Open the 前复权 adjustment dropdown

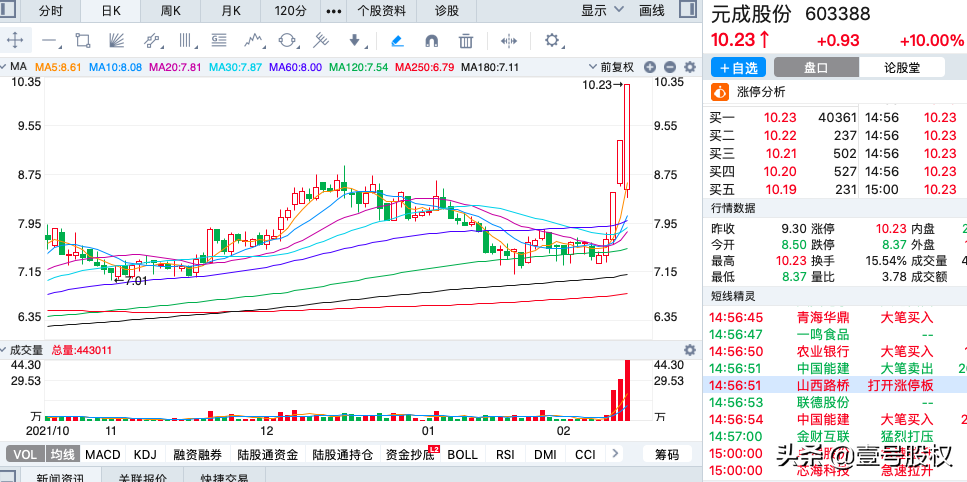(614, 67)
